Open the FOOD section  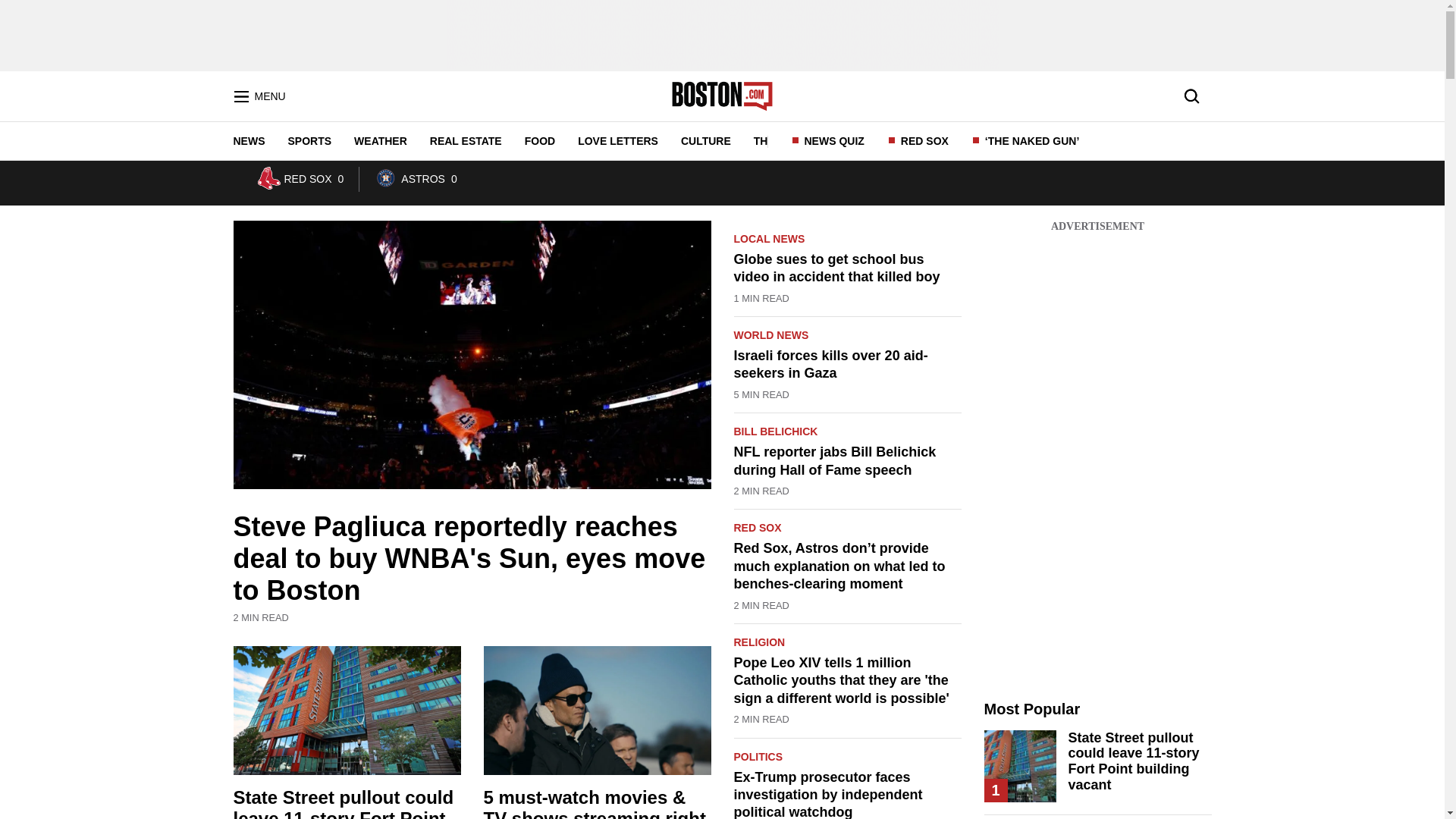click(x=540, y=141)
